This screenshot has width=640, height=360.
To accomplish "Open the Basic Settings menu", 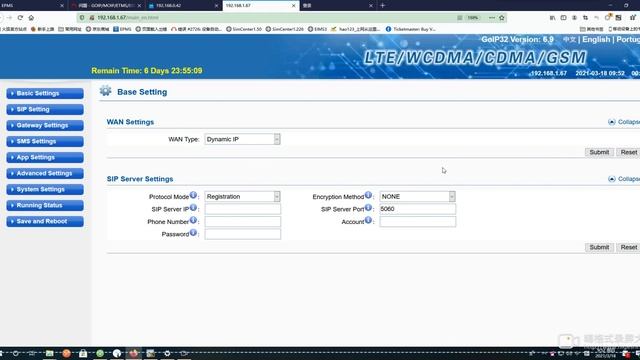I will click(45, 93).
